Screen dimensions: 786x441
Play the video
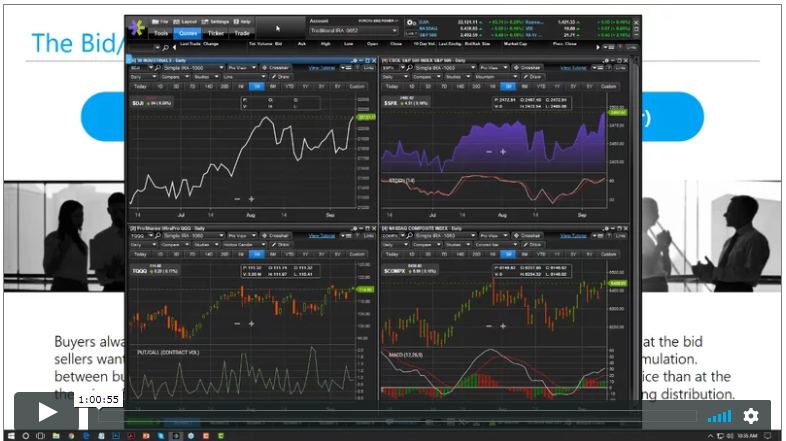(x=47, y=412)
